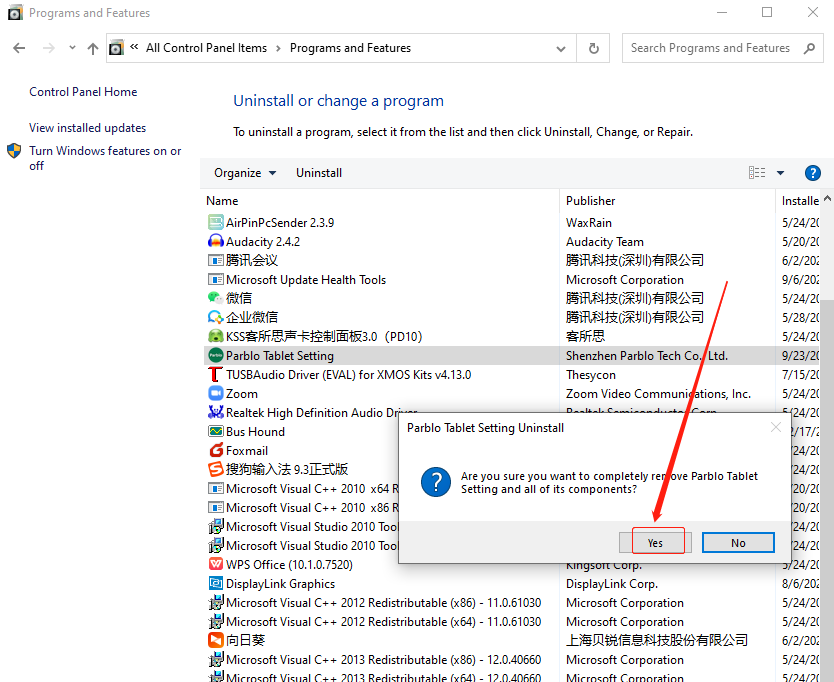
Task: Expand the view options dropdown arrow
Action: pos(780,173)
